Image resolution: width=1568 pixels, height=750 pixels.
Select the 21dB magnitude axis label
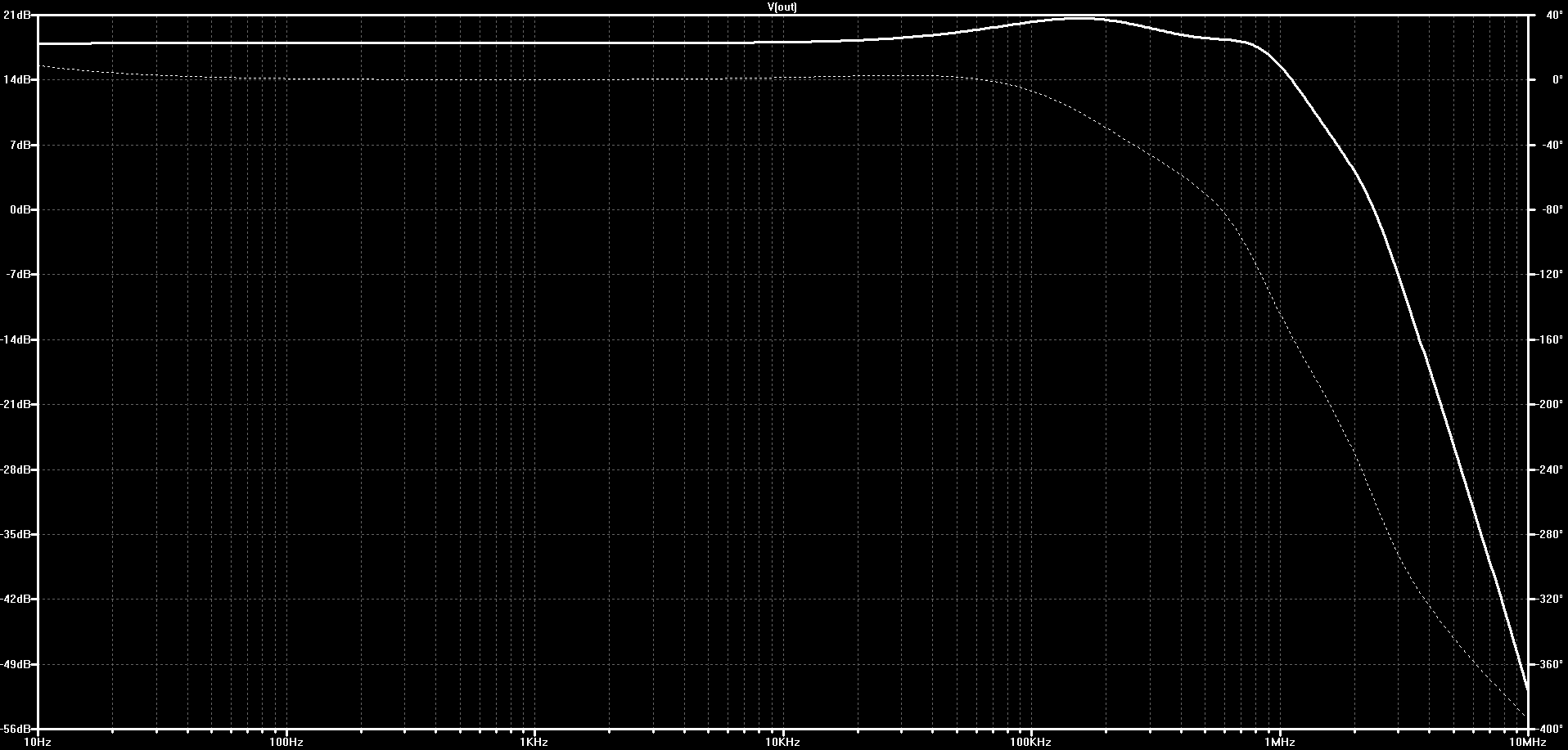tap(16, 15)
